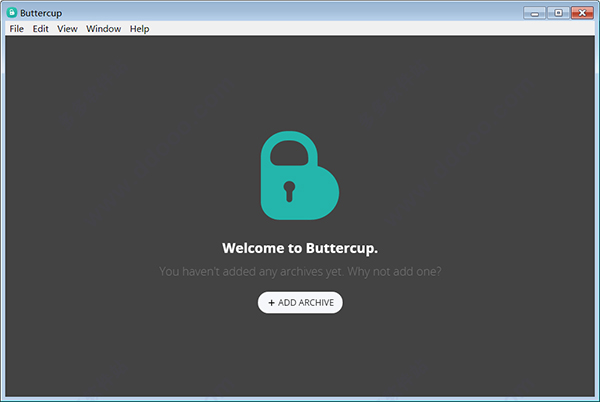This screenshot has width=600, height=402.
Task: Click the large teal padlock logo
Action: coord(300,176)
